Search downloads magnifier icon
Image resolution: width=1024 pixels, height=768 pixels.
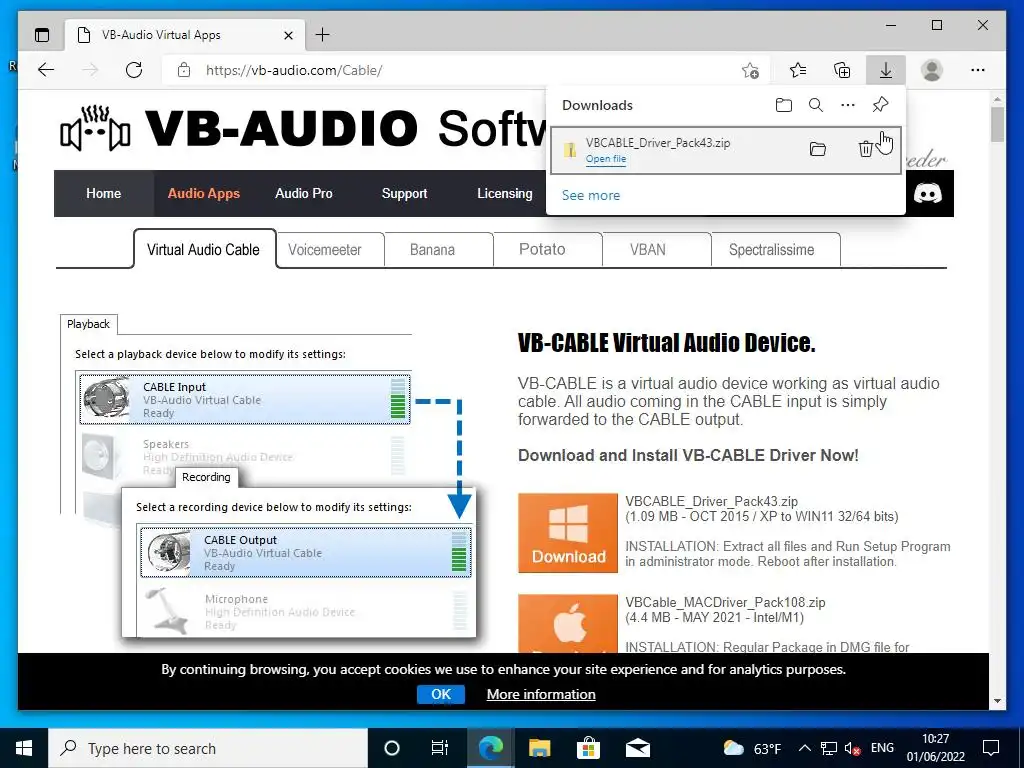(816, 105)
